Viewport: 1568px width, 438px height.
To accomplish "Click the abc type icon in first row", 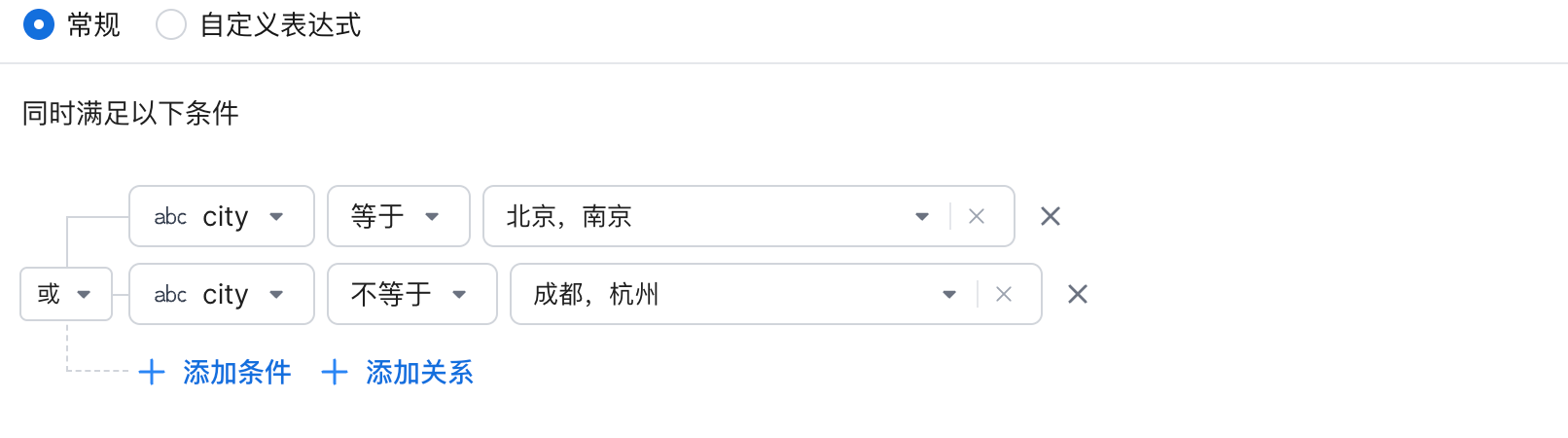I will pyautogui.click(x=170, y=216).
